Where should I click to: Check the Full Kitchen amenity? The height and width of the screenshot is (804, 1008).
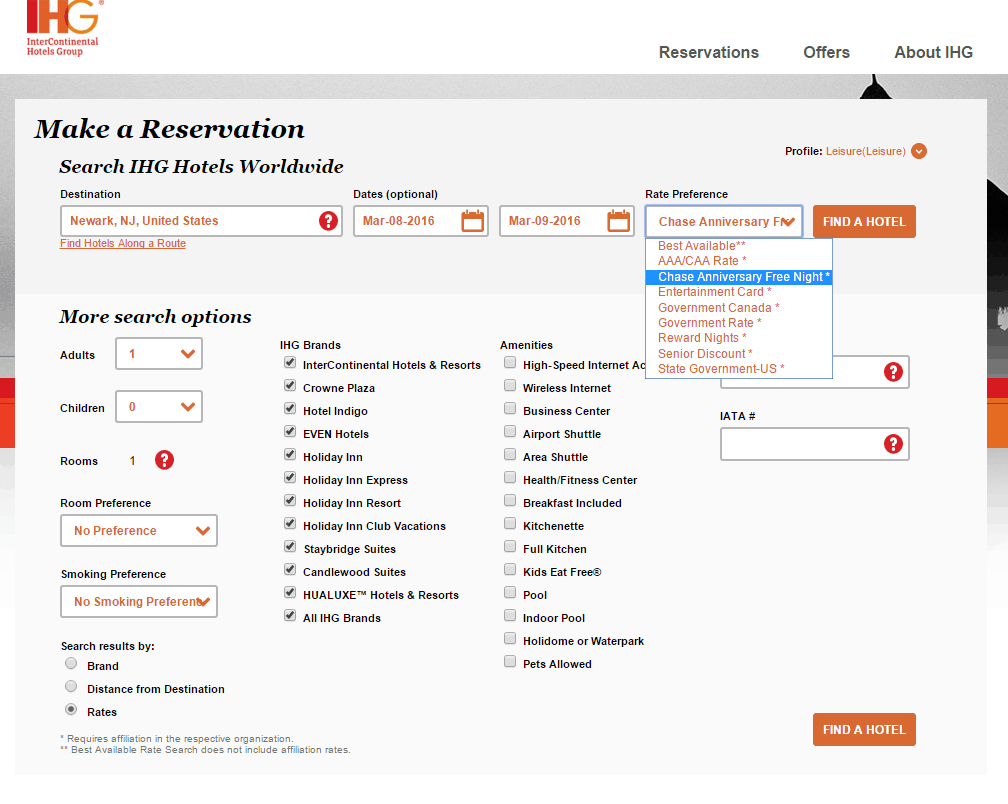click(510, 547)
